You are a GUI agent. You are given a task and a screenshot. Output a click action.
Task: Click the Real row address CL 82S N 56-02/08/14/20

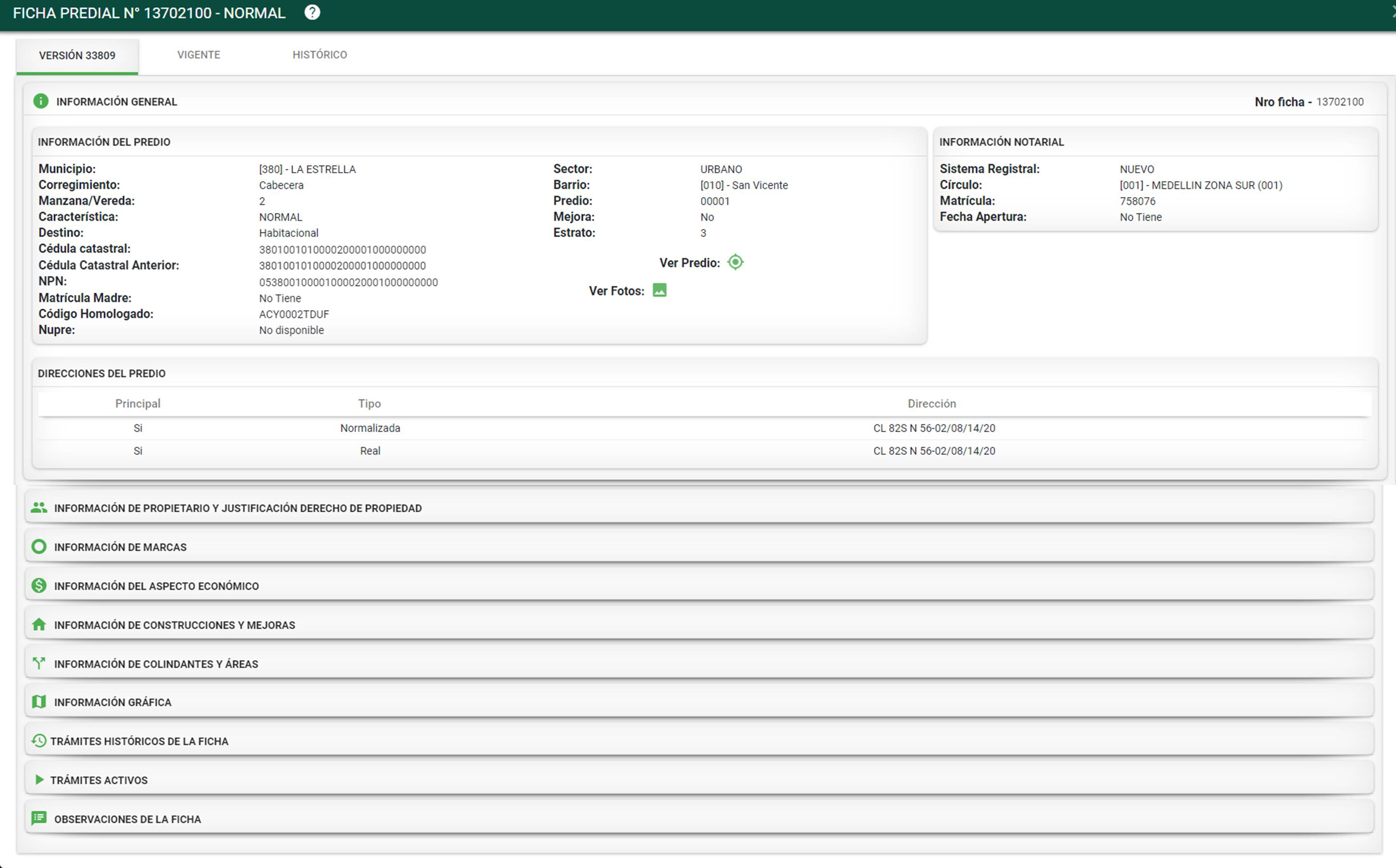click(x=934, y=451)
